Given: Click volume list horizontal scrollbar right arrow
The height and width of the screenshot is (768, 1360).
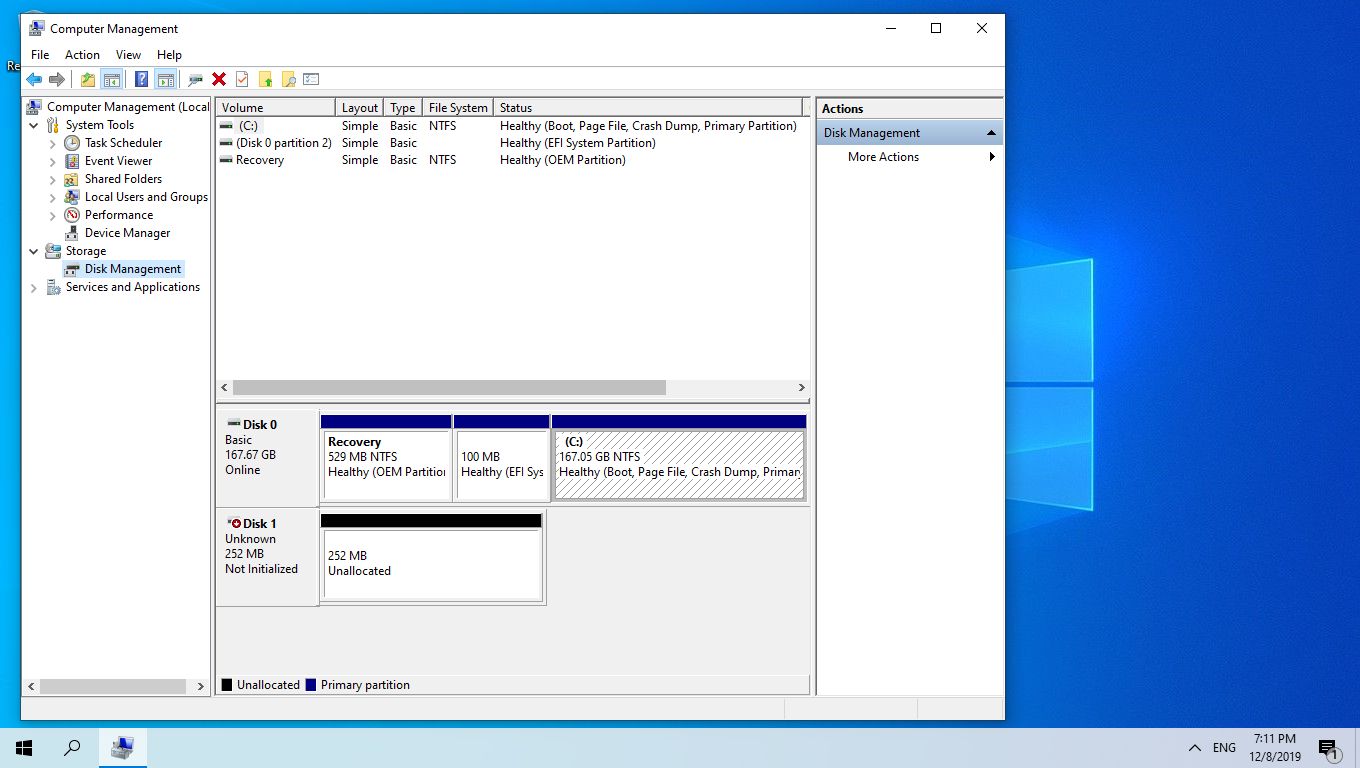Looking at the screenshot, I should click(x=801, y=388).
